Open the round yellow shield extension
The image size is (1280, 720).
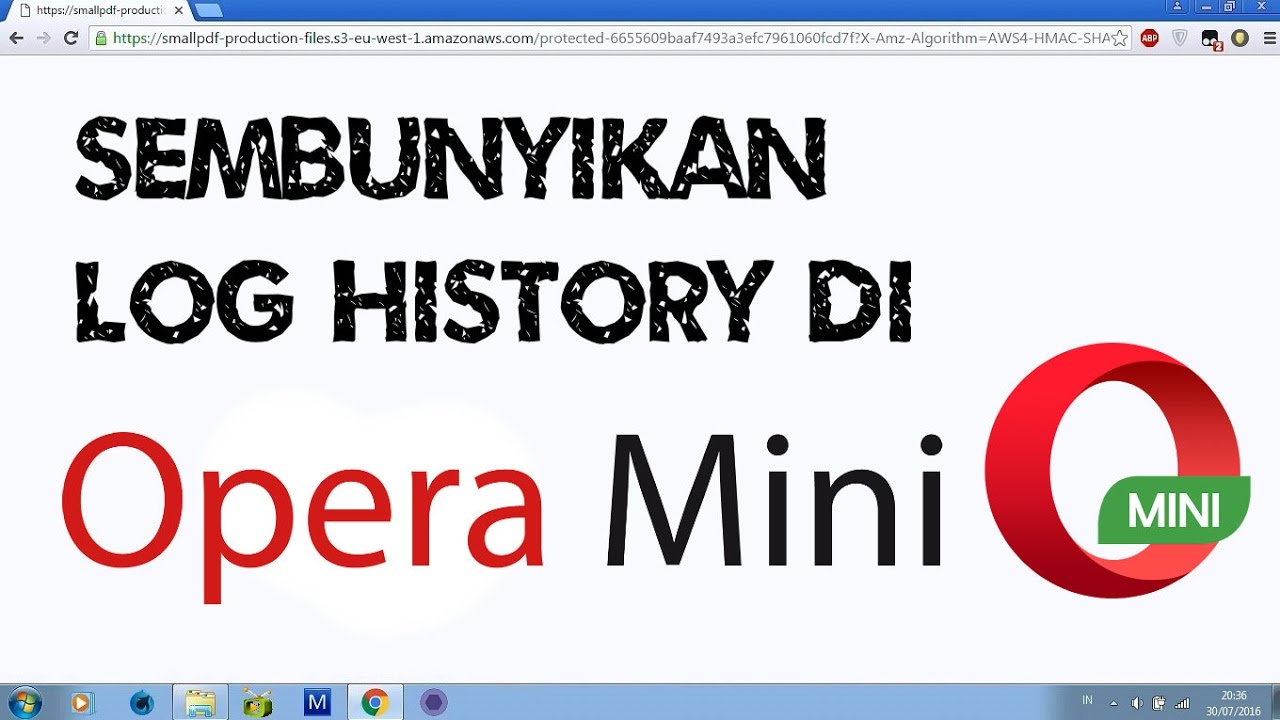1240,38
